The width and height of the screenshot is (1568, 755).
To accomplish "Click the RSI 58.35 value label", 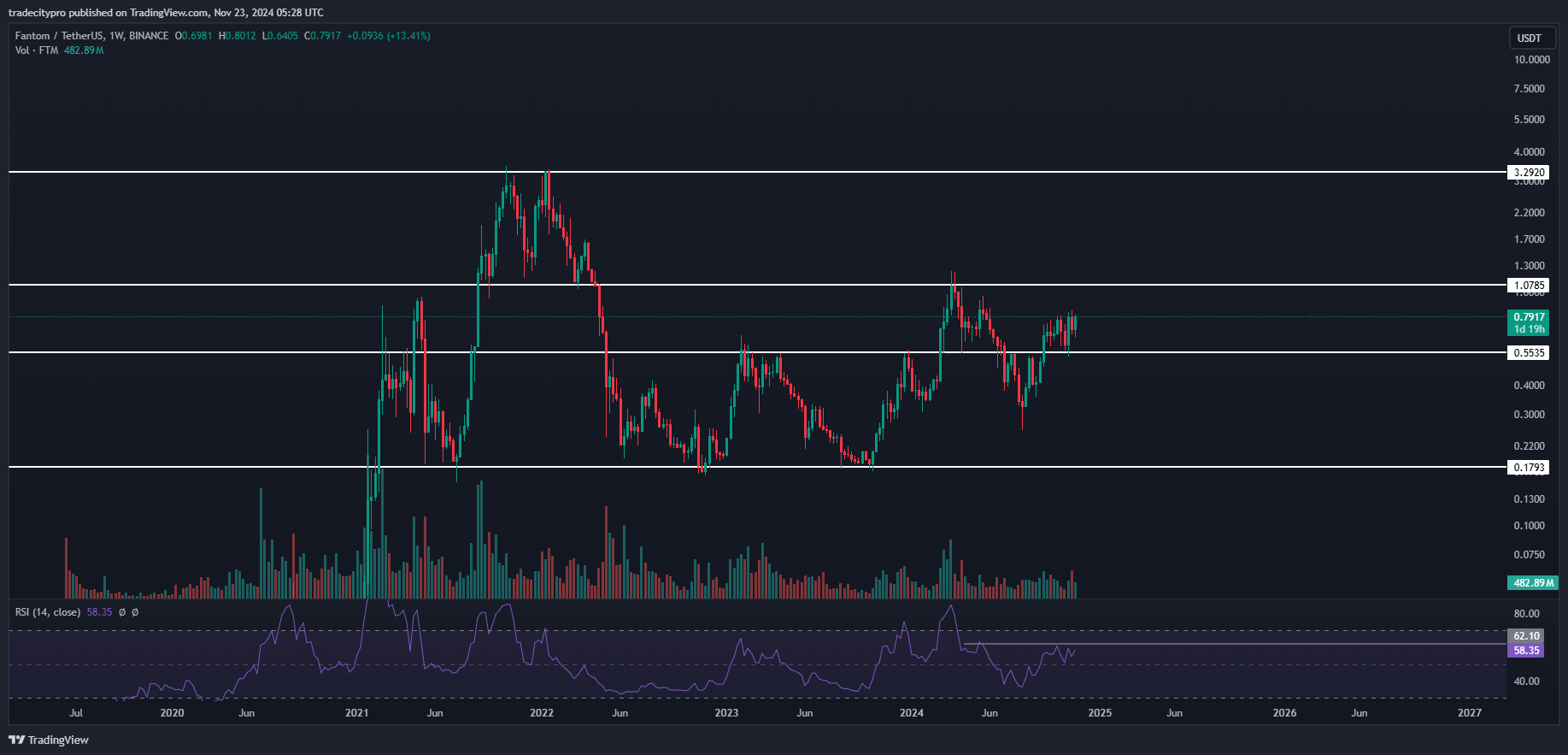I will pyautogui.click(x=1526, y=651).
